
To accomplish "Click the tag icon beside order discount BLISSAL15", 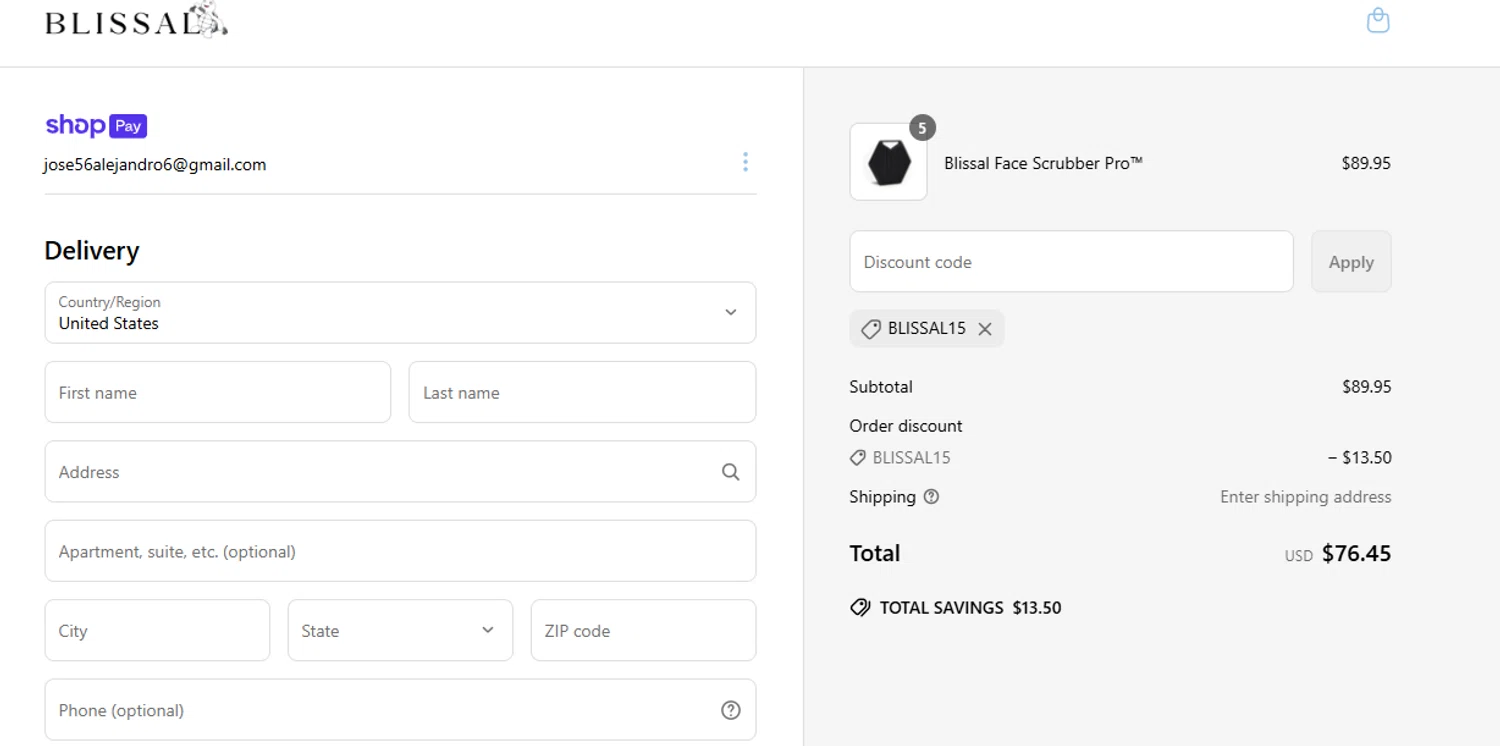I will tap(857, 458).
